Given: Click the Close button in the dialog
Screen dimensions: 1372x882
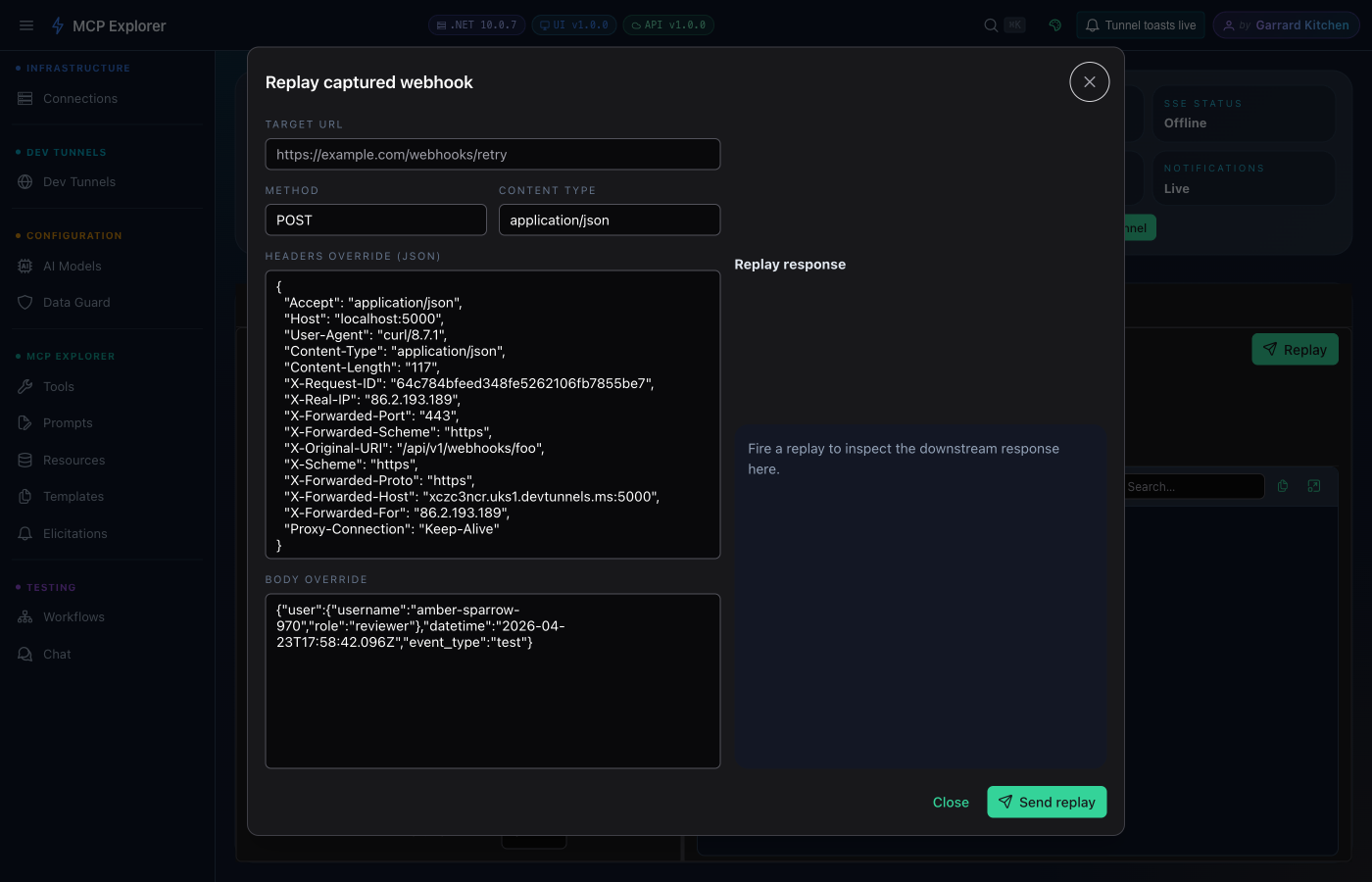Looking at the screenshot, I should click(951, 802).
